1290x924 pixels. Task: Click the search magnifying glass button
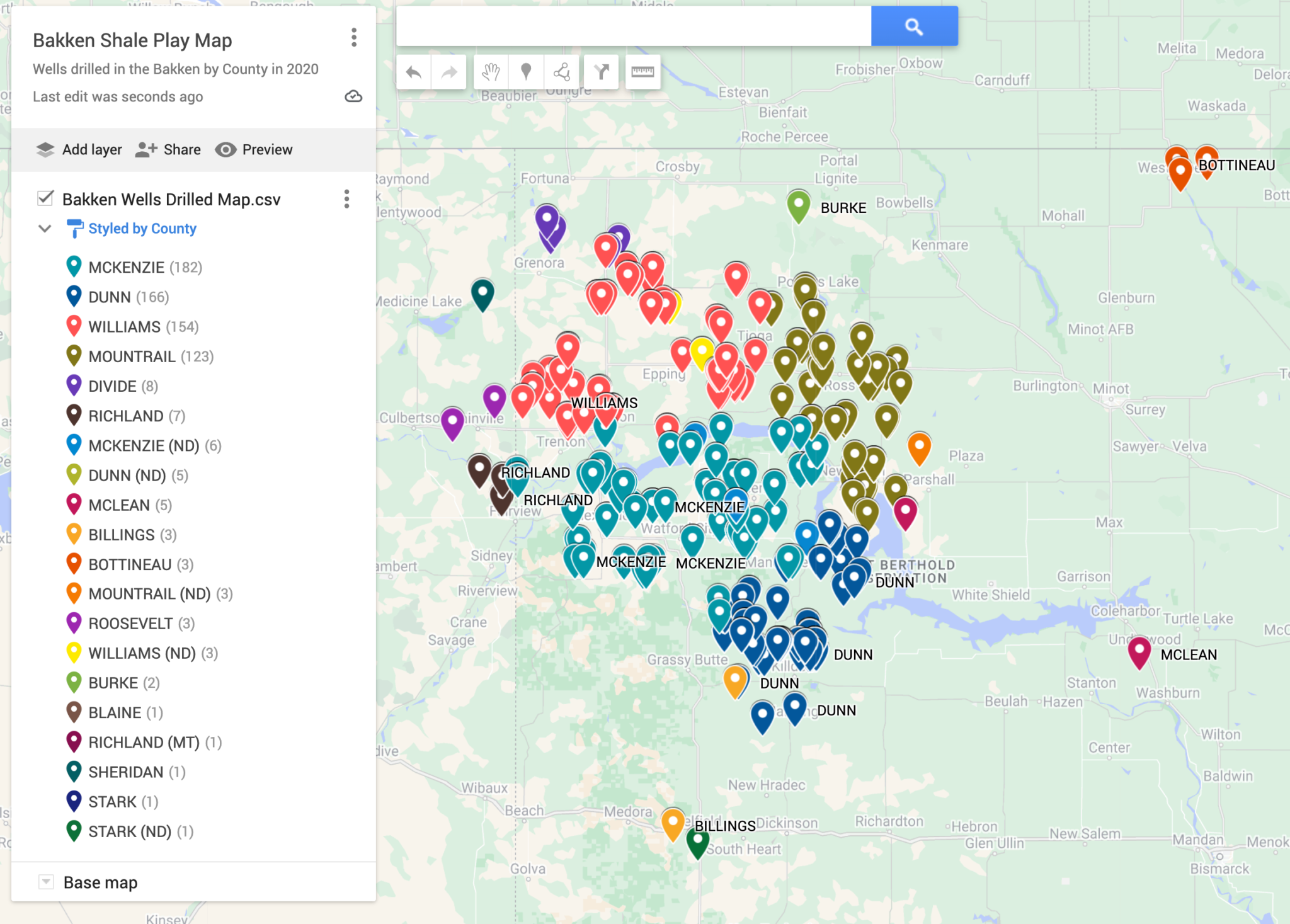tap(914, 26)
